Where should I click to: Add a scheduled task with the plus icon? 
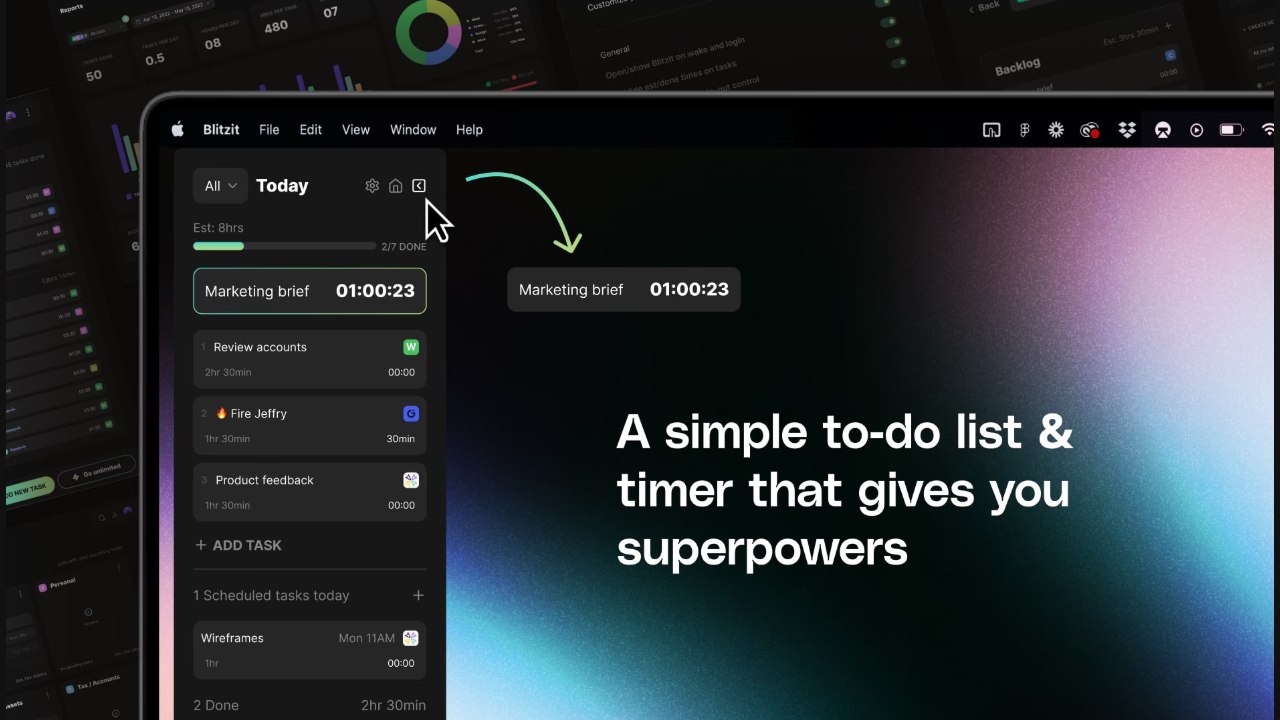(418, 595)
